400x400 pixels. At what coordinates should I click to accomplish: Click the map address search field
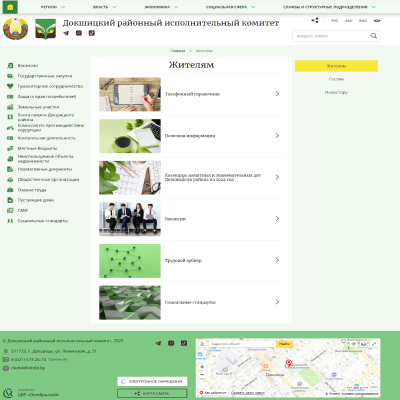click(x=242, y=344)
